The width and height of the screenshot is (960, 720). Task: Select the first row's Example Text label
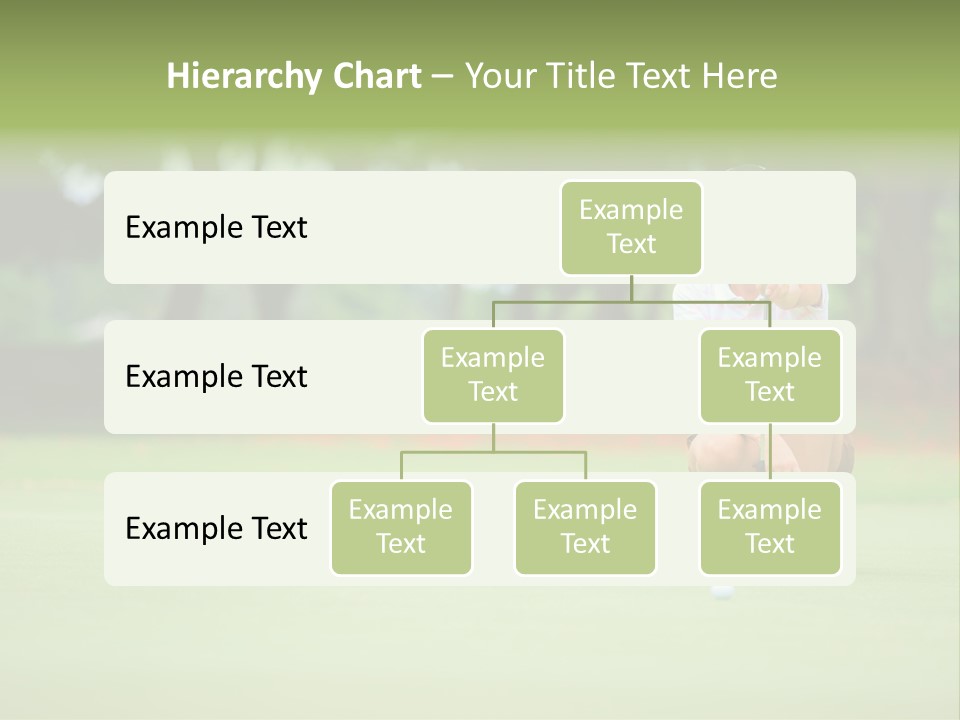pyautogui.click(x=216, y=228)
